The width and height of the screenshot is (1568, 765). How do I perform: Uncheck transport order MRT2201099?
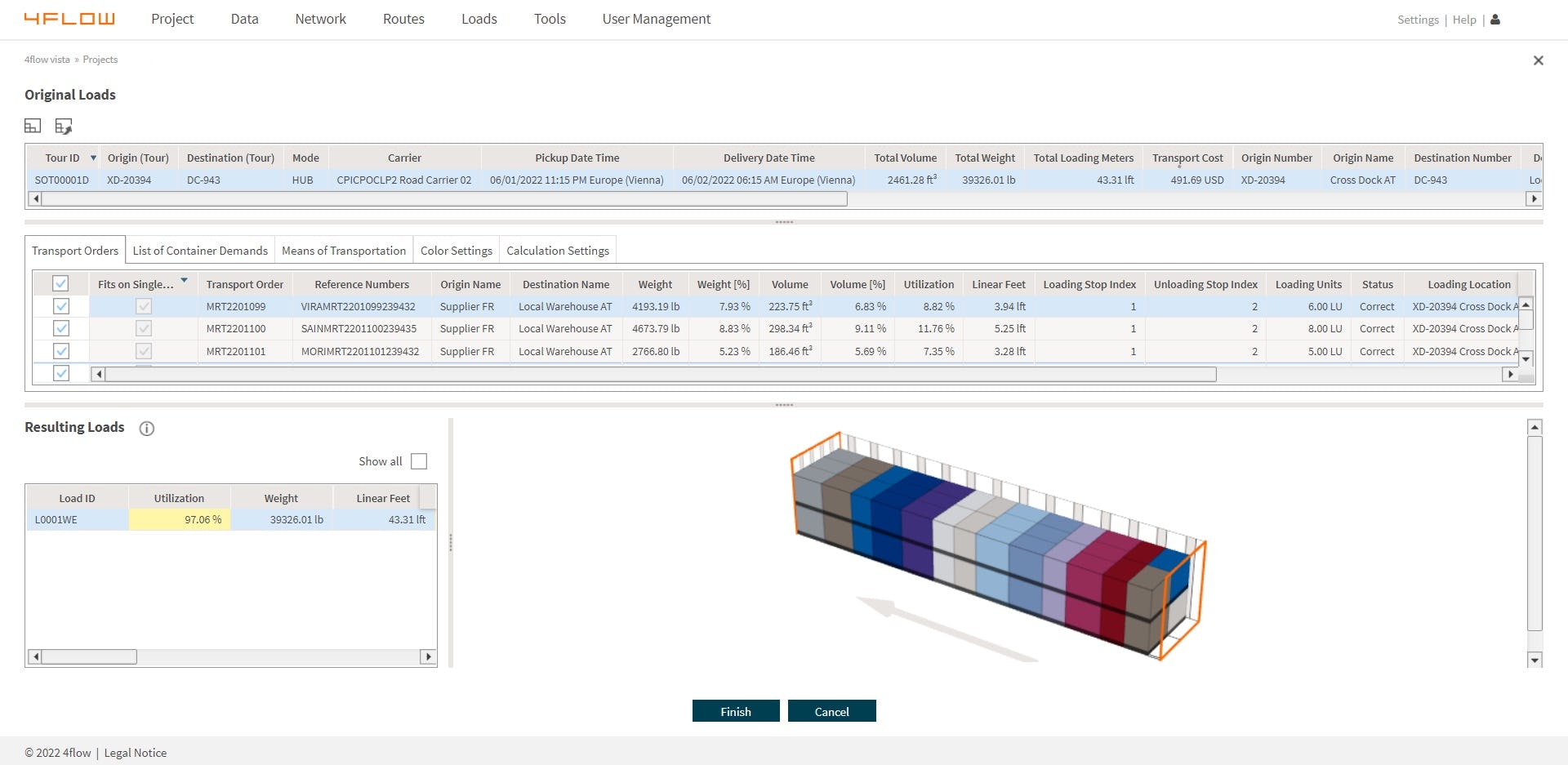[x=60, y=306]
